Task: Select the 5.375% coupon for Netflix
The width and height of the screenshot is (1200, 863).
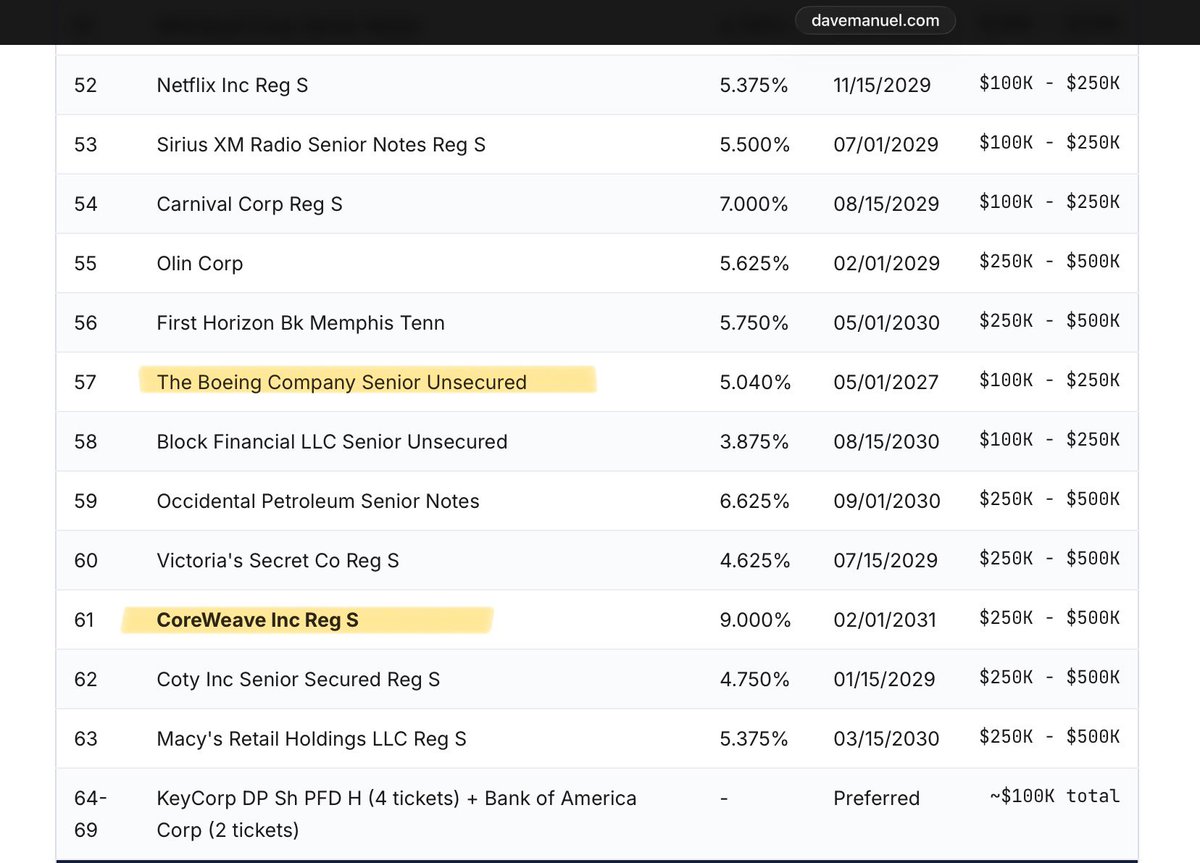Action: tap(754, 85)
